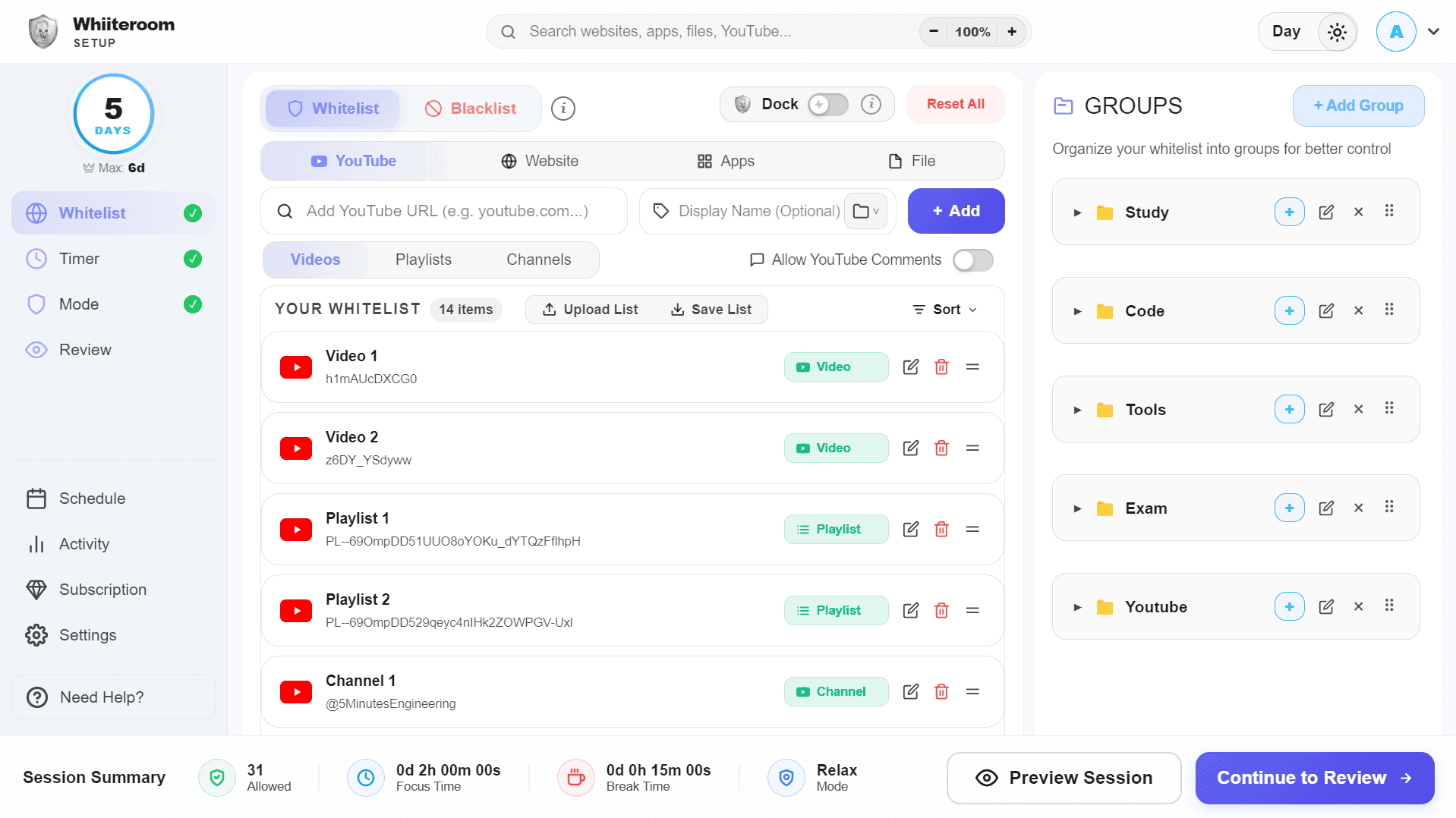Enable Allow YouTube Comments switch
Viewport: 1456px width, 818px height.
coord(972,260)
